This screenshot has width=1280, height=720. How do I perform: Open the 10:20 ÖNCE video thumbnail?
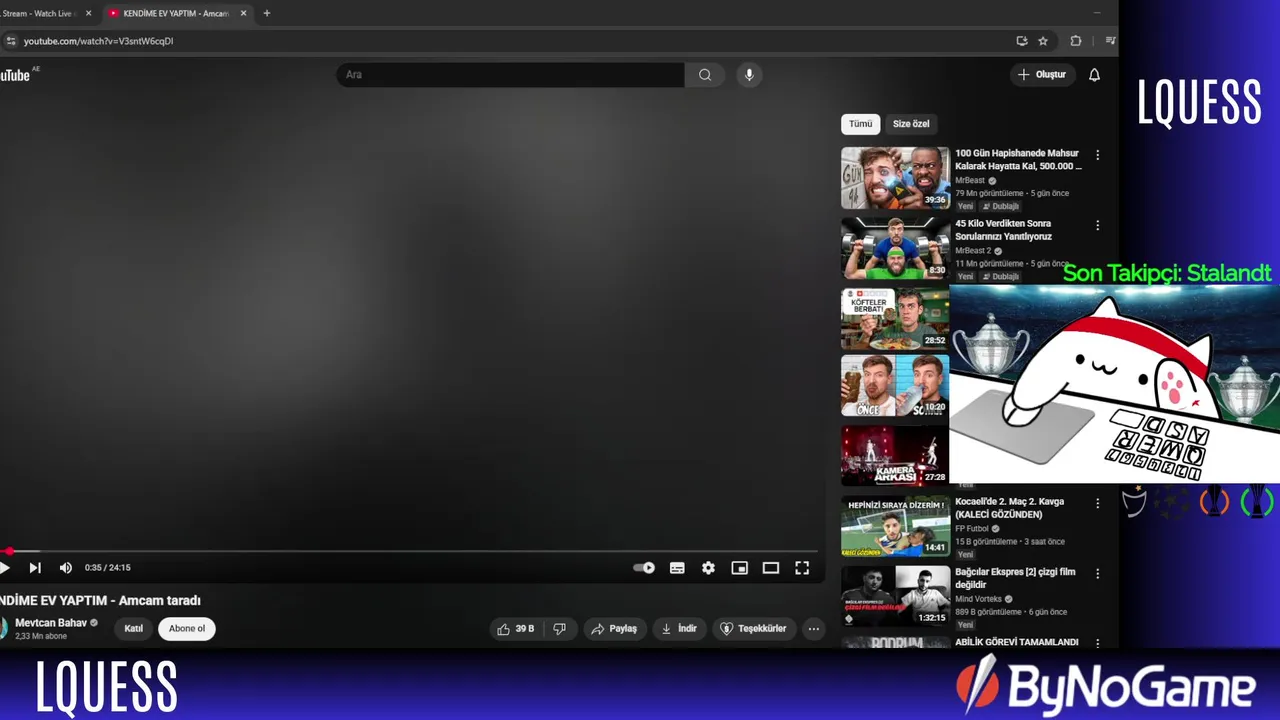[x=895, y=385]
